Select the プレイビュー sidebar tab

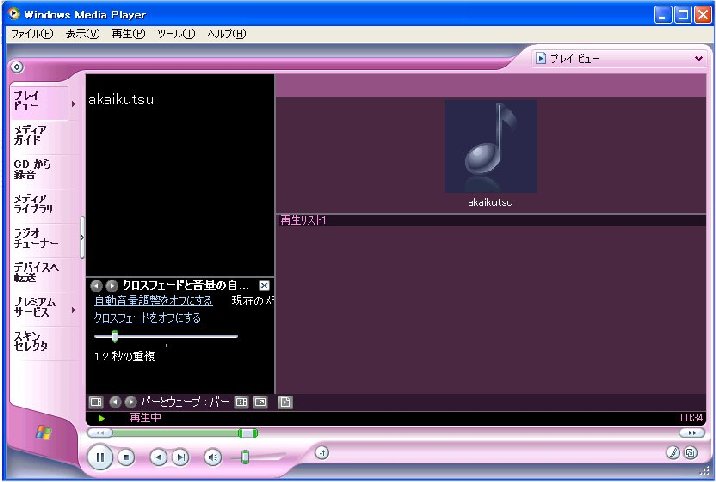click(39, 100)
